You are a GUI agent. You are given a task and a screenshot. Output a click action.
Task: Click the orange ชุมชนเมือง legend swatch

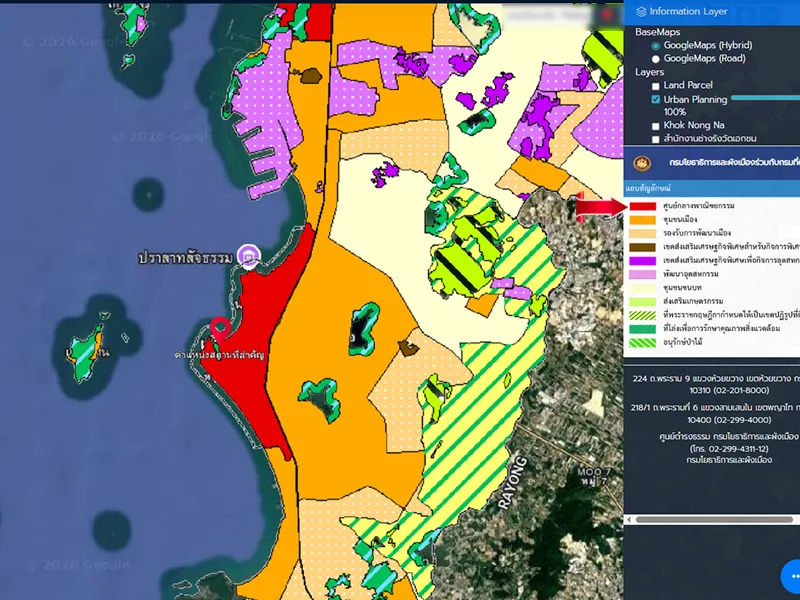[643, 219]
